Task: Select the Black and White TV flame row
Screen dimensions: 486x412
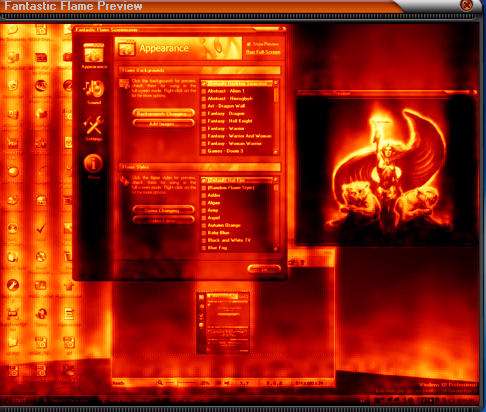Action: pos(237,240)
